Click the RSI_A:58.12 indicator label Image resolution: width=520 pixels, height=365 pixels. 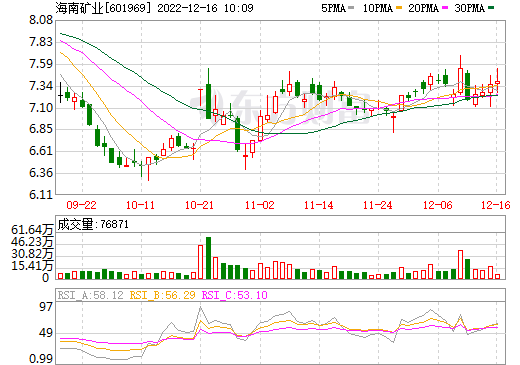coord(90,295)
